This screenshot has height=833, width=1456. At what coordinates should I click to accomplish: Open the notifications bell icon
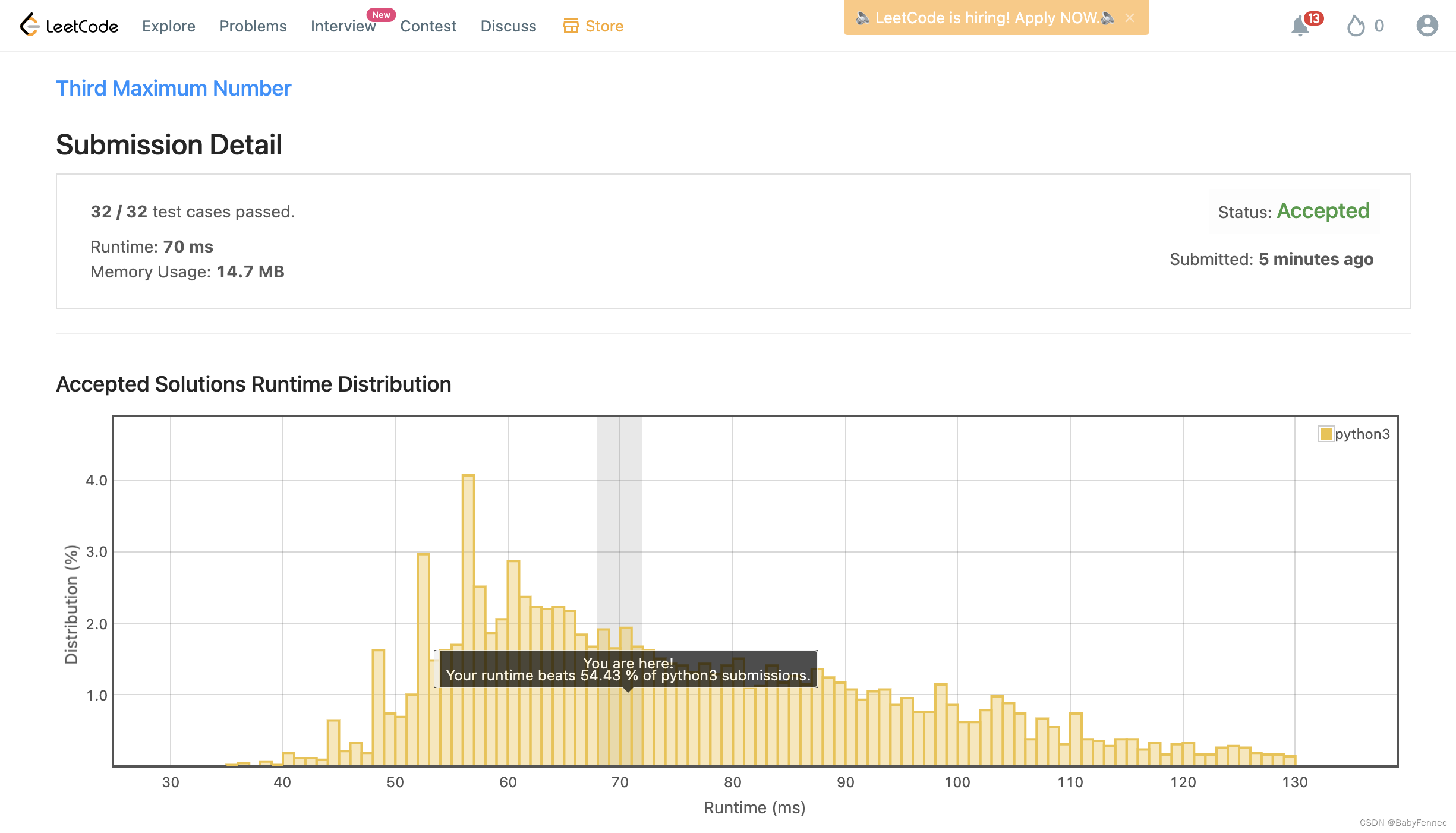1300,27
